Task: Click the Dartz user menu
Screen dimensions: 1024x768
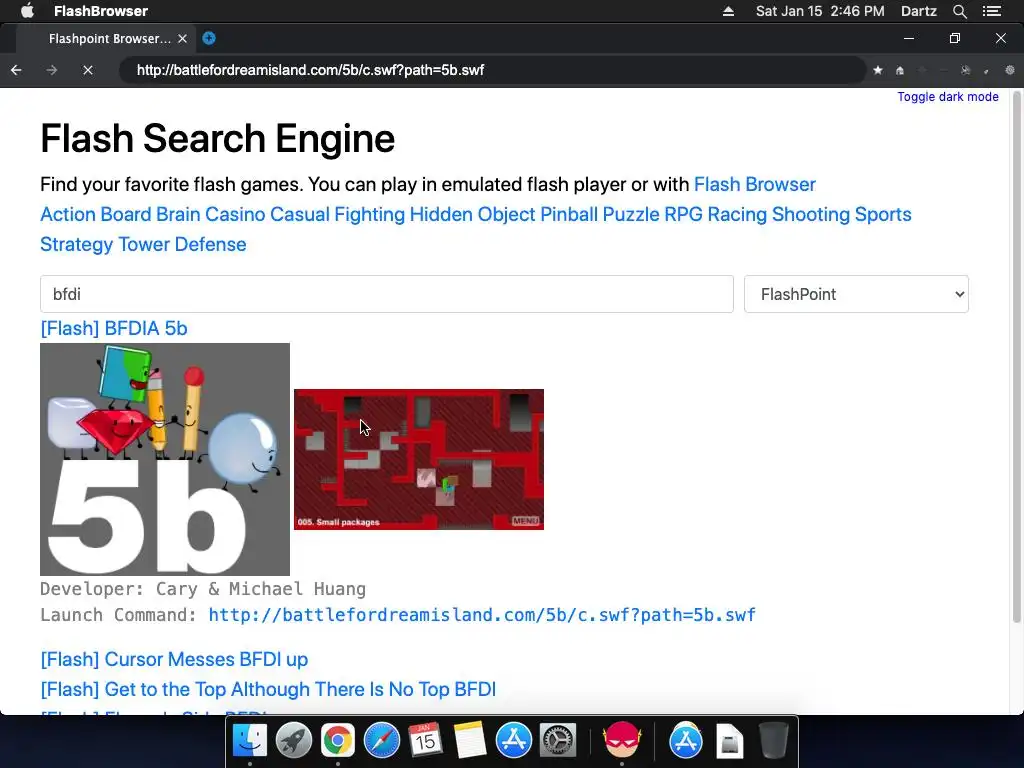Action: [918, 11]
